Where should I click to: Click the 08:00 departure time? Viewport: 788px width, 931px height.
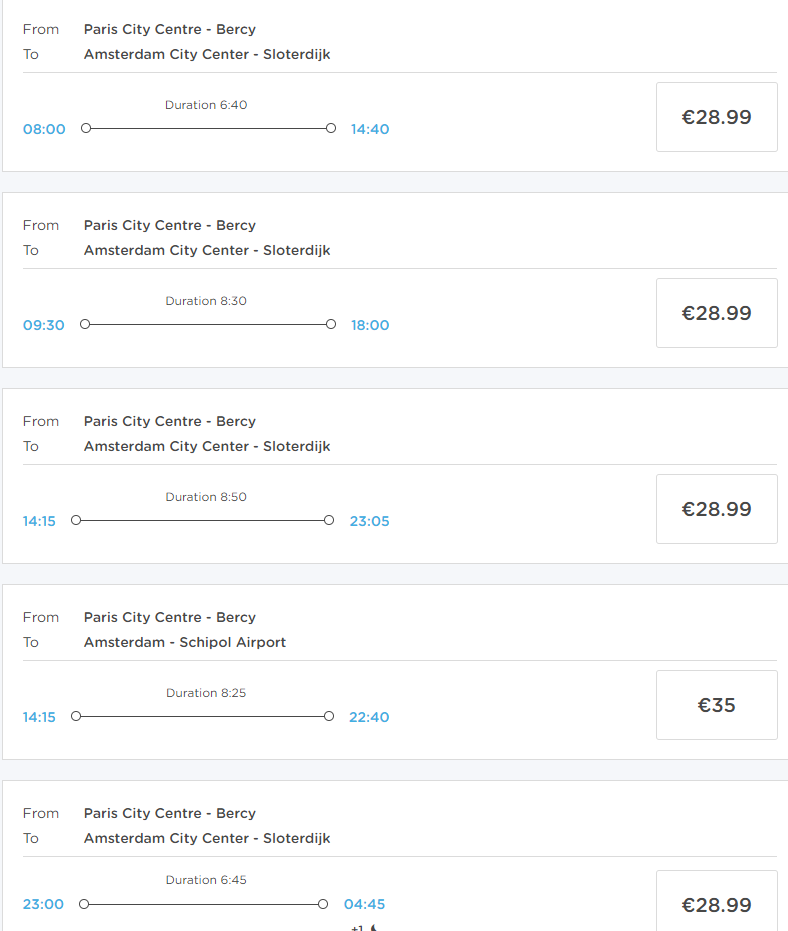[x=44, y=129]
